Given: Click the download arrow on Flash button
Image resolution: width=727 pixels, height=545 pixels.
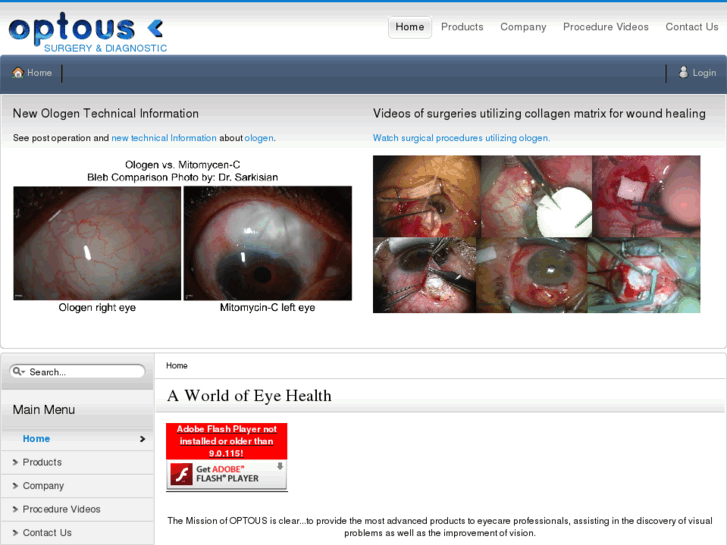Looking at the screenshot, I should coord(280,466).
